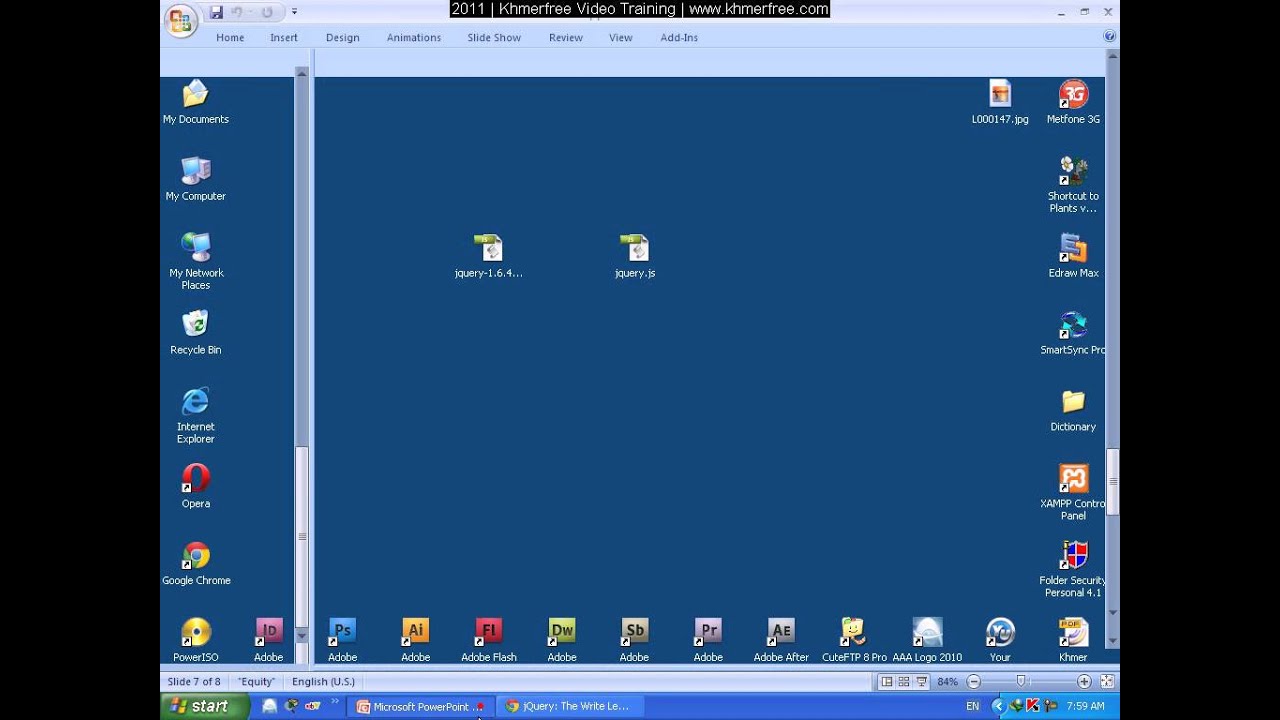Open the Customize Quick Access Toolbar dropdown
Image resolution: width=1280 pixels, height=720 pixels.
294,12
